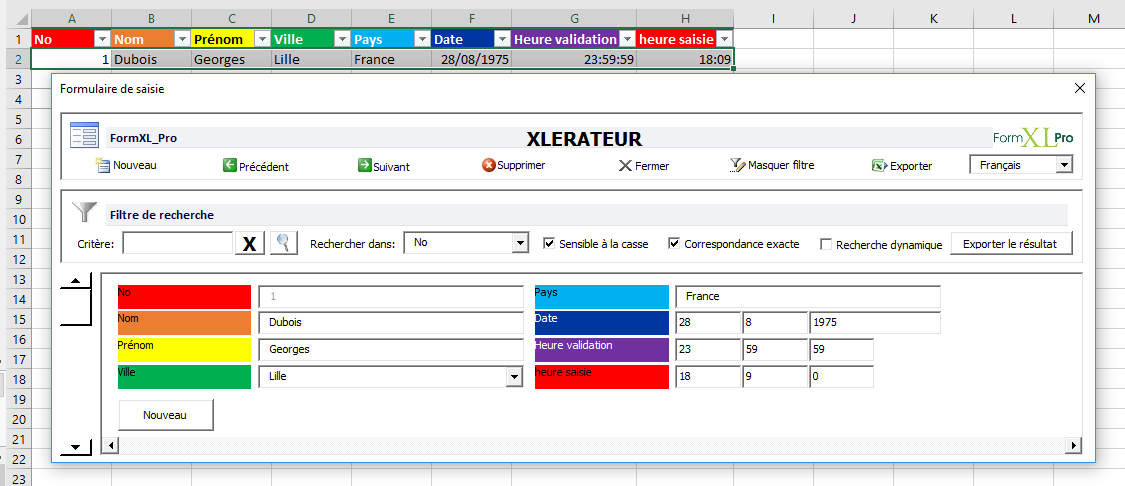This screenshot has width=1125, height=486.
Task: Open the Ville Lille dropdown
Action: pos(514,376)
